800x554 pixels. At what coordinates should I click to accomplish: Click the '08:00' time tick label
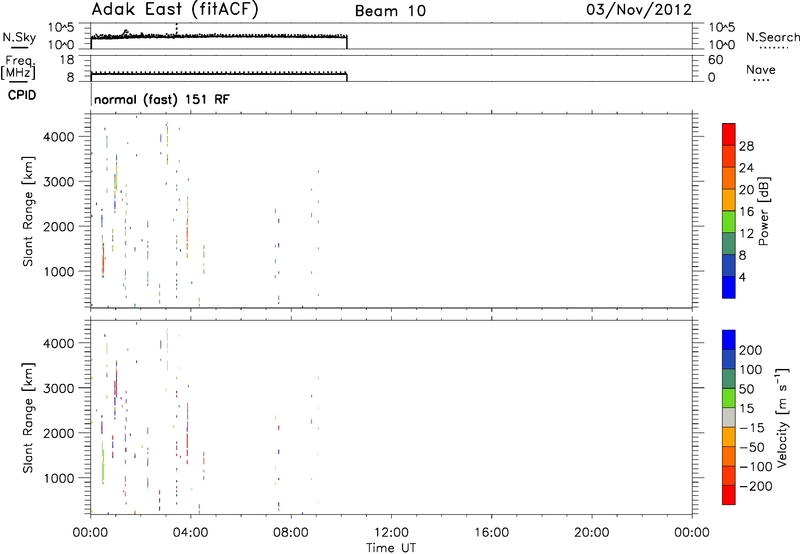[291, 533]
